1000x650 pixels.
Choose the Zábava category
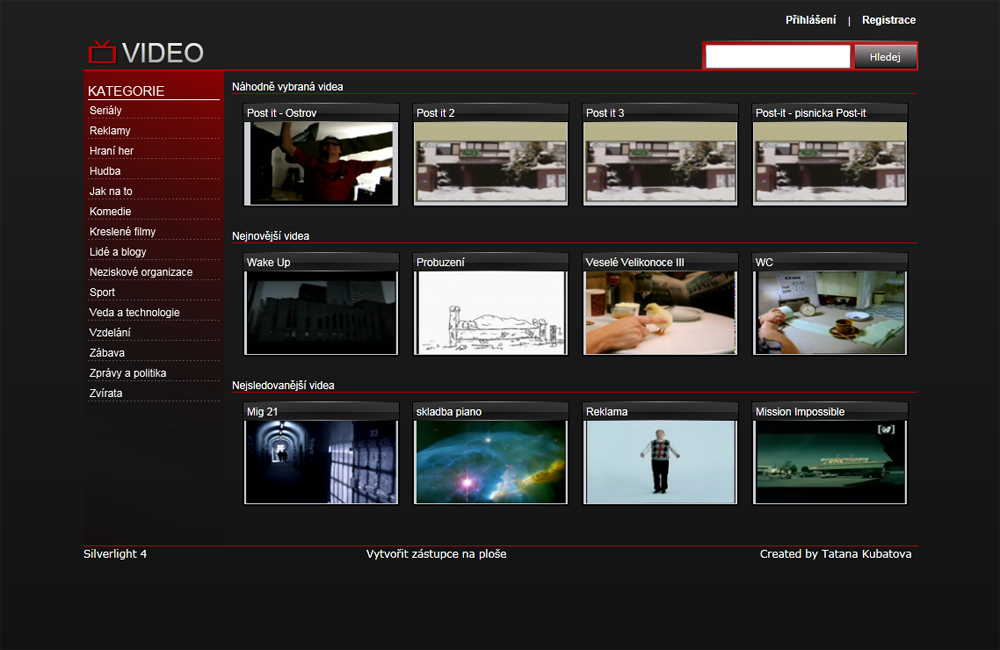(x=107, y=353)
